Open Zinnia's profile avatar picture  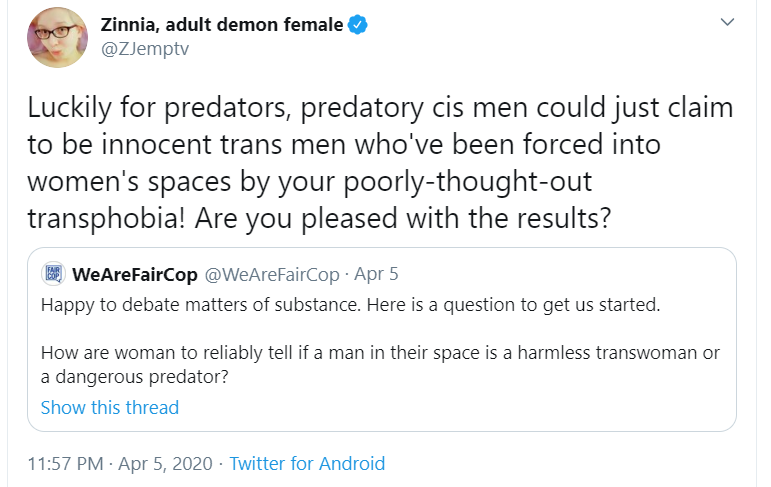(x=57, y=37)
